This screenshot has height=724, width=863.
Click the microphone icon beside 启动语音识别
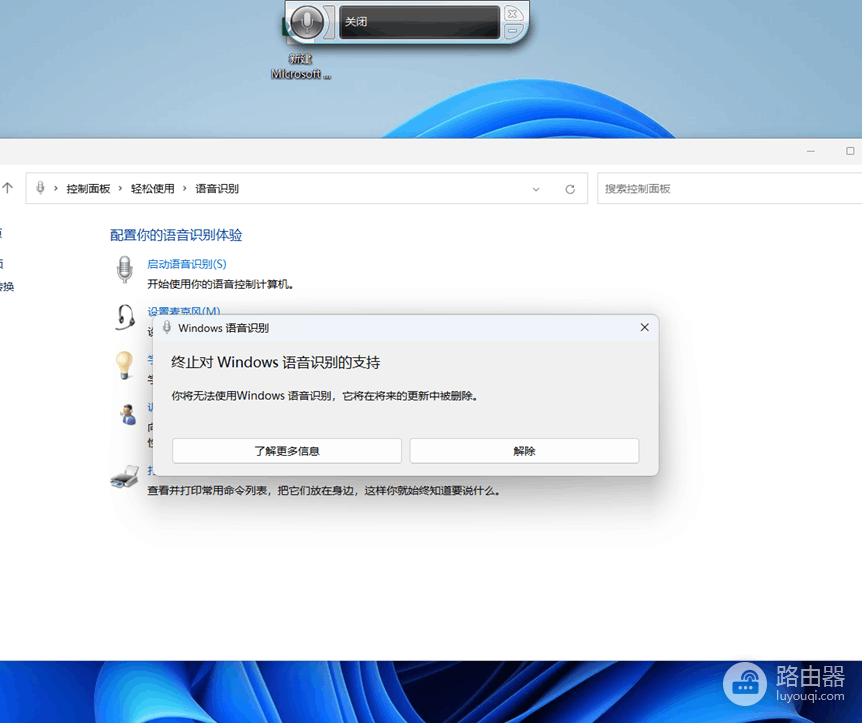125,269
